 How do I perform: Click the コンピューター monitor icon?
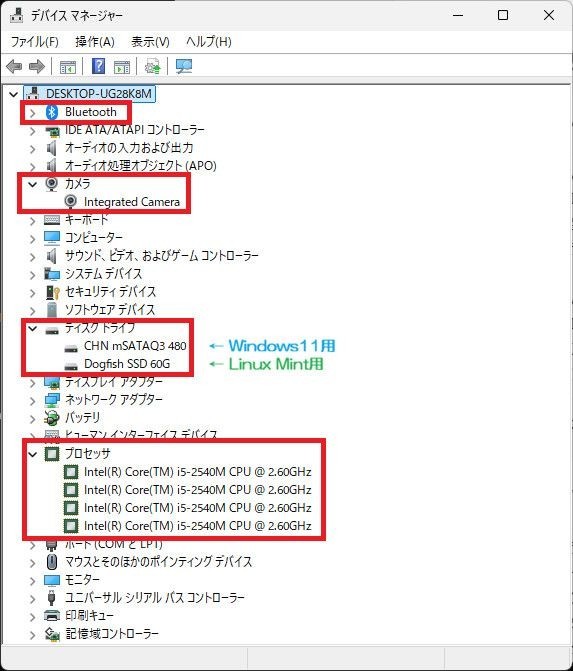pyautogui.click(x=52, y=238)
